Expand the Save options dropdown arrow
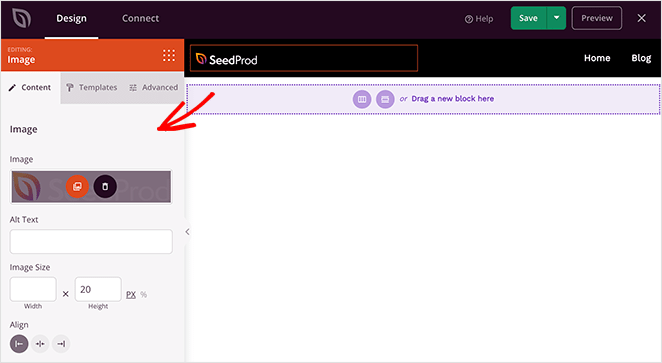The height and width of the screenshot is (363, 662). point(556,18)
